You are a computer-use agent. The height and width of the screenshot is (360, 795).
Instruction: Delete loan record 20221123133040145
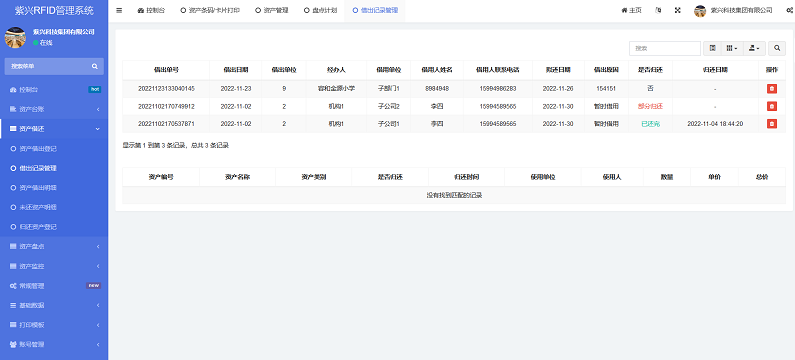point(772,89)
